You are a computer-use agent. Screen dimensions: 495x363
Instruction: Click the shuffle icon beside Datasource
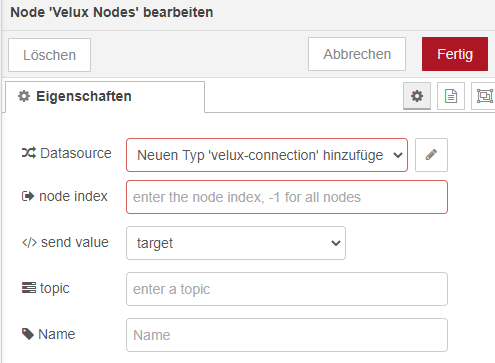[29, 153]
